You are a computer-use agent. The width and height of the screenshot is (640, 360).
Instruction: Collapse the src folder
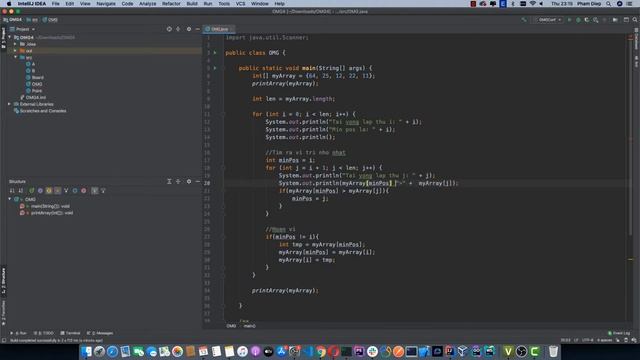16,57
